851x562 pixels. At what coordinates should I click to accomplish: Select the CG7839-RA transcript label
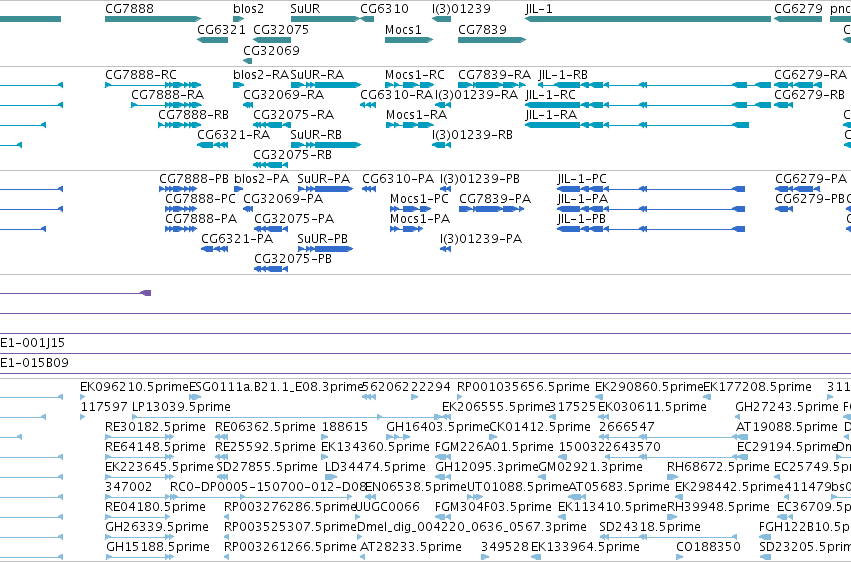tap(494, 74)
